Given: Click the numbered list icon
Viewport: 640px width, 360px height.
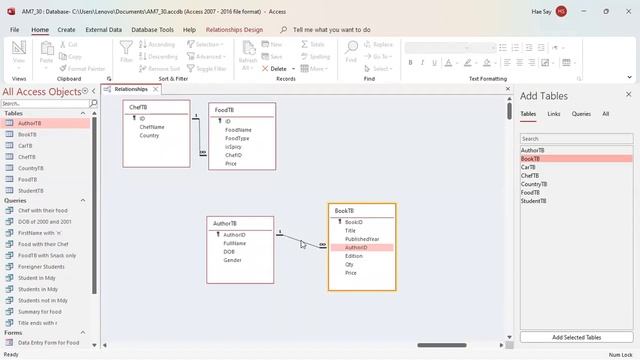Looking at the screenshot, I should (516, 48).
